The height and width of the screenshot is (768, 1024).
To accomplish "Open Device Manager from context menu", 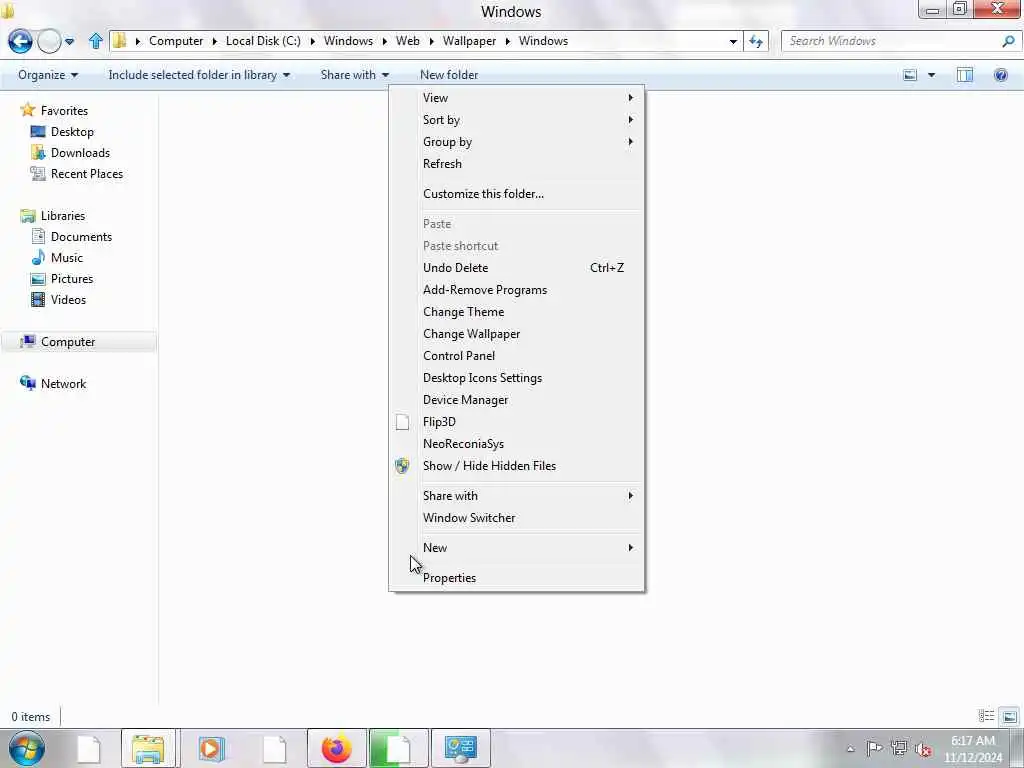I will pos(517,400).
